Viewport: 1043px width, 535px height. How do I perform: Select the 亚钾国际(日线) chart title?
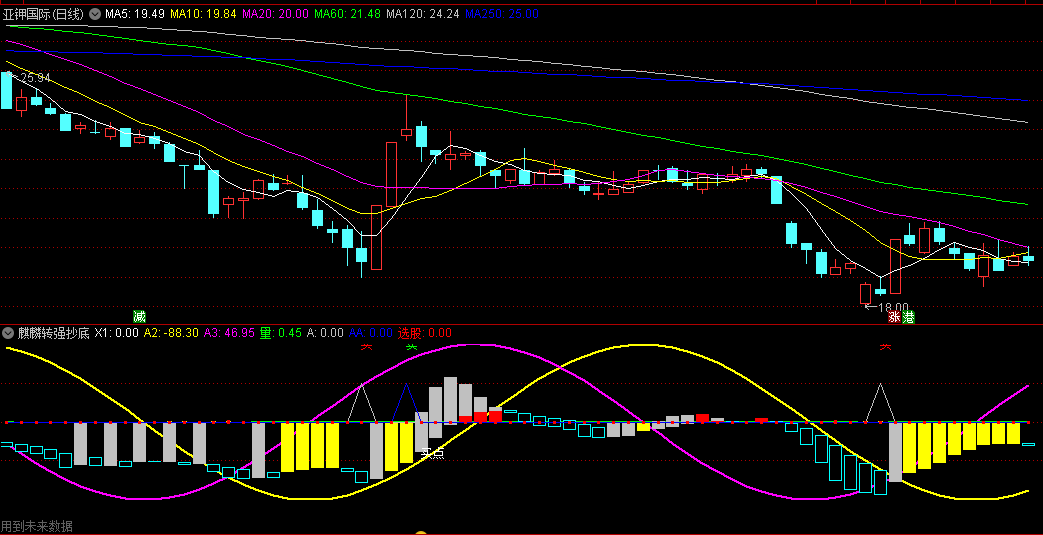(x=45, y=14)
